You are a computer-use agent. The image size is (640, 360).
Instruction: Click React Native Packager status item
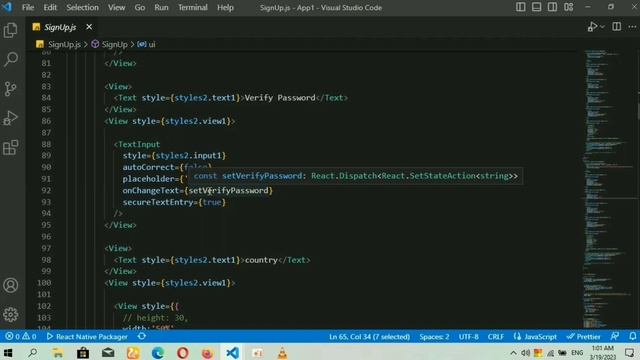pyautogui.click(x=87, y=337)
